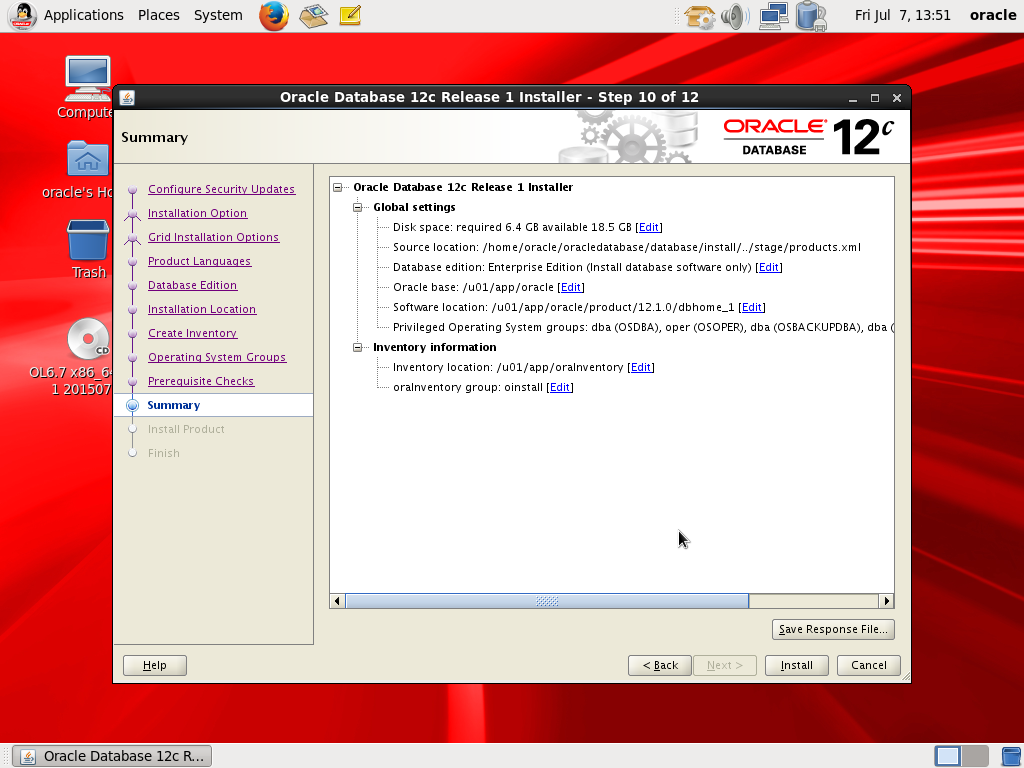The width and height of the screenshot is (1024, 768).
Task: Open the Trash desktop icon
Action: pos(88,240)
